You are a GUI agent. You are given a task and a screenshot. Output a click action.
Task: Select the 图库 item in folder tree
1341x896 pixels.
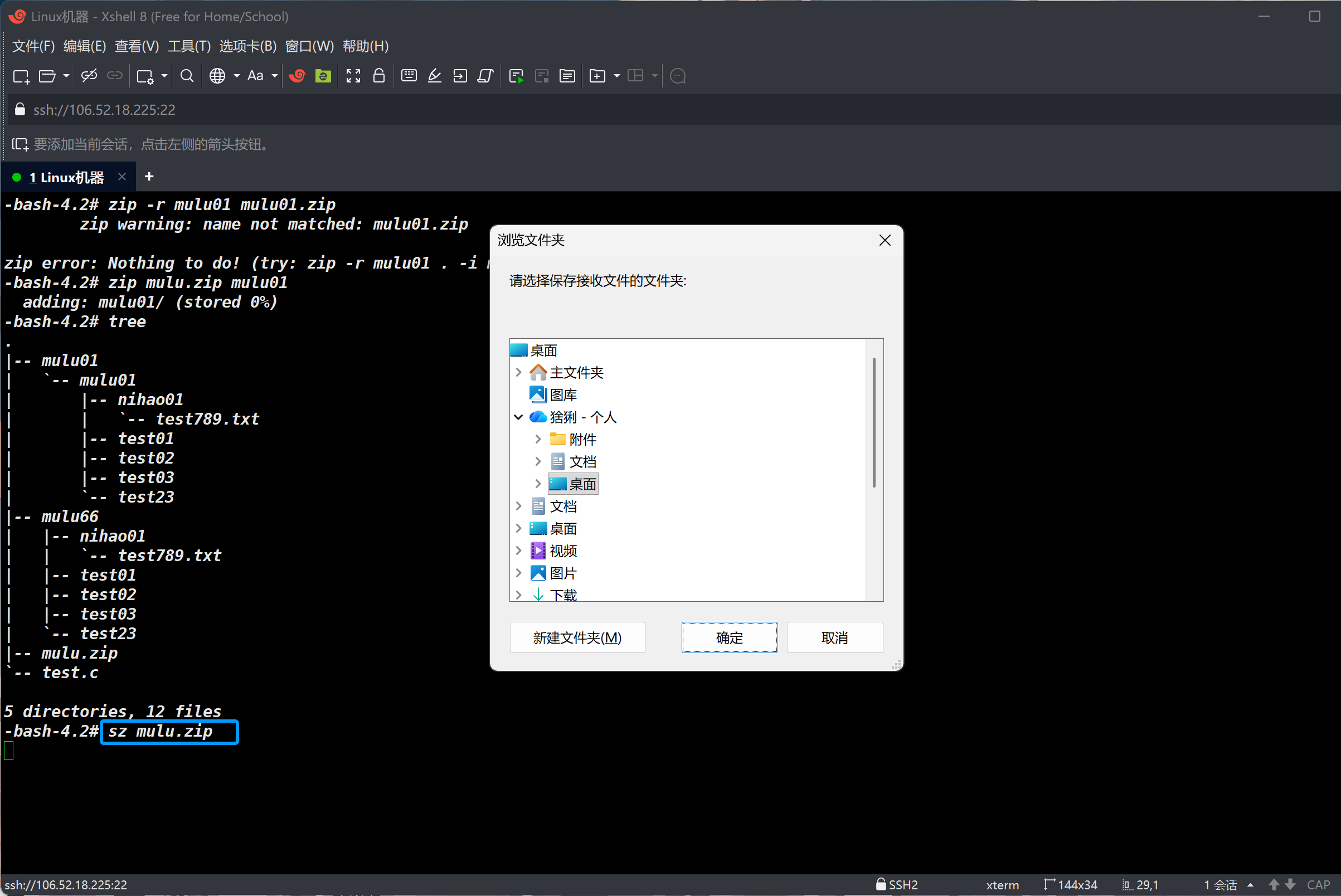click(563, 395)
